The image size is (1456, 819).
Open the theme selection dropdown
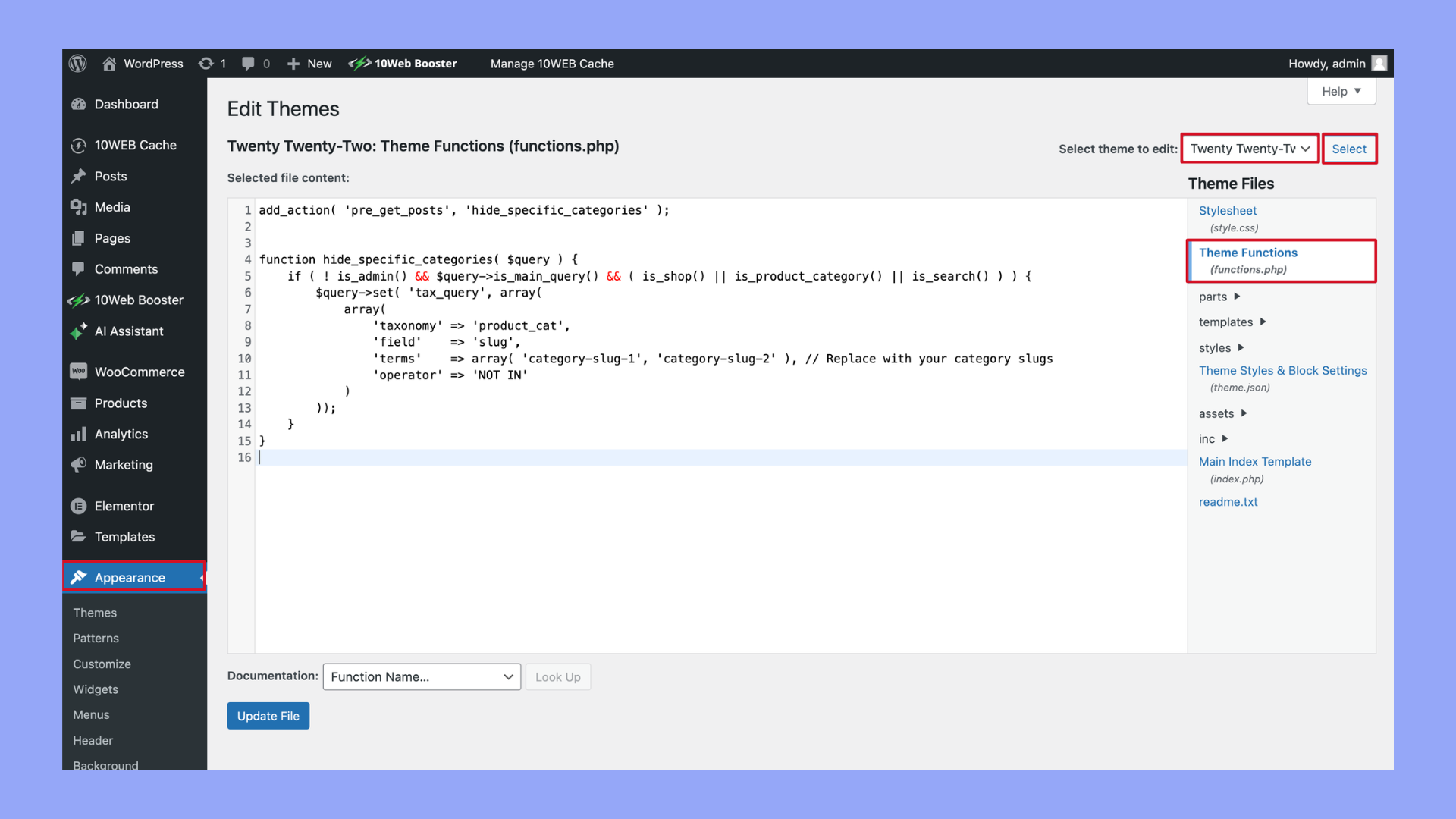click(1249, 149)
